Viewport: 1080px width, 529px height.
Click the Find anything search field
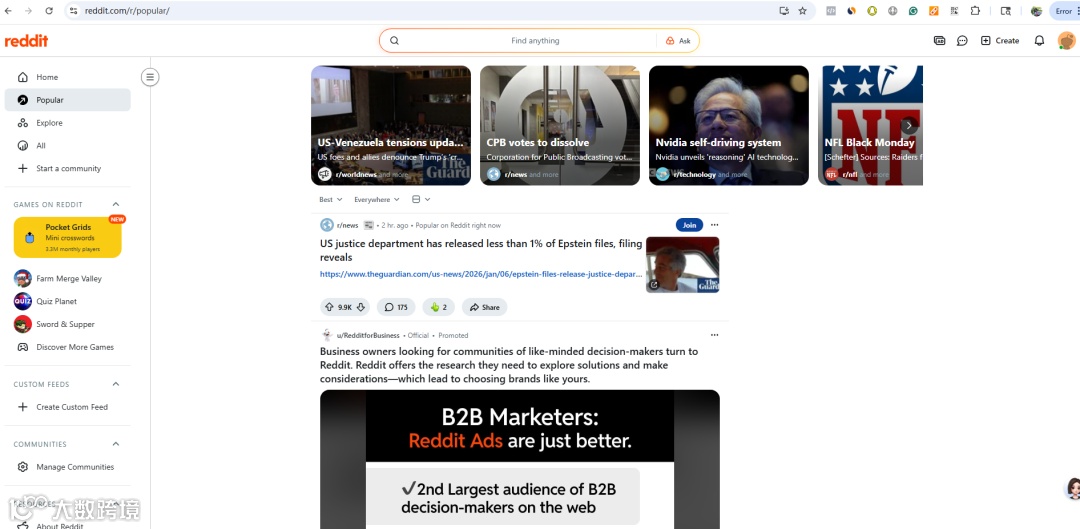(x=535, y=41)
